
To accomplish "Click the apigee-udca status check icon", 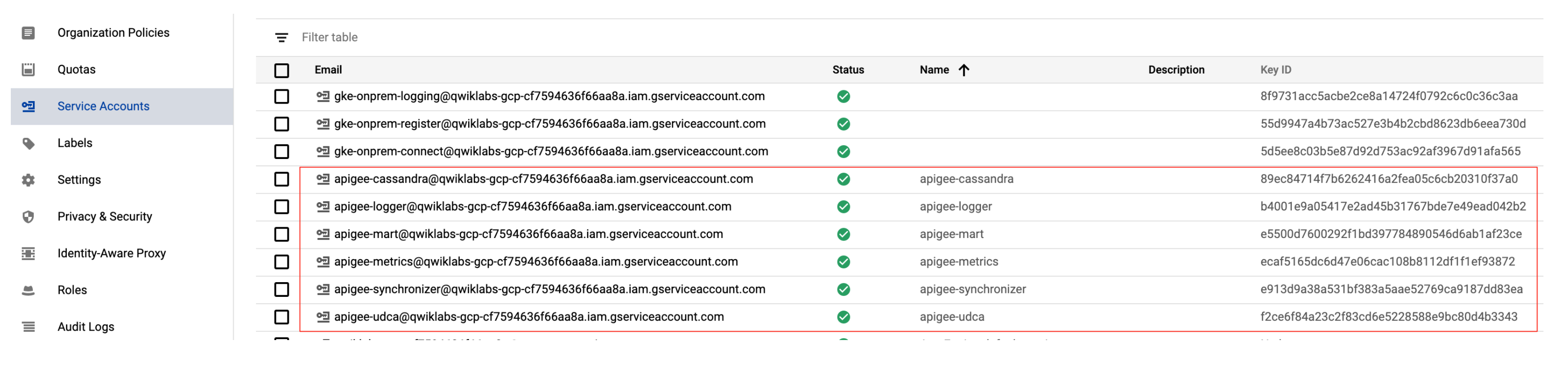I will [843, 316].
